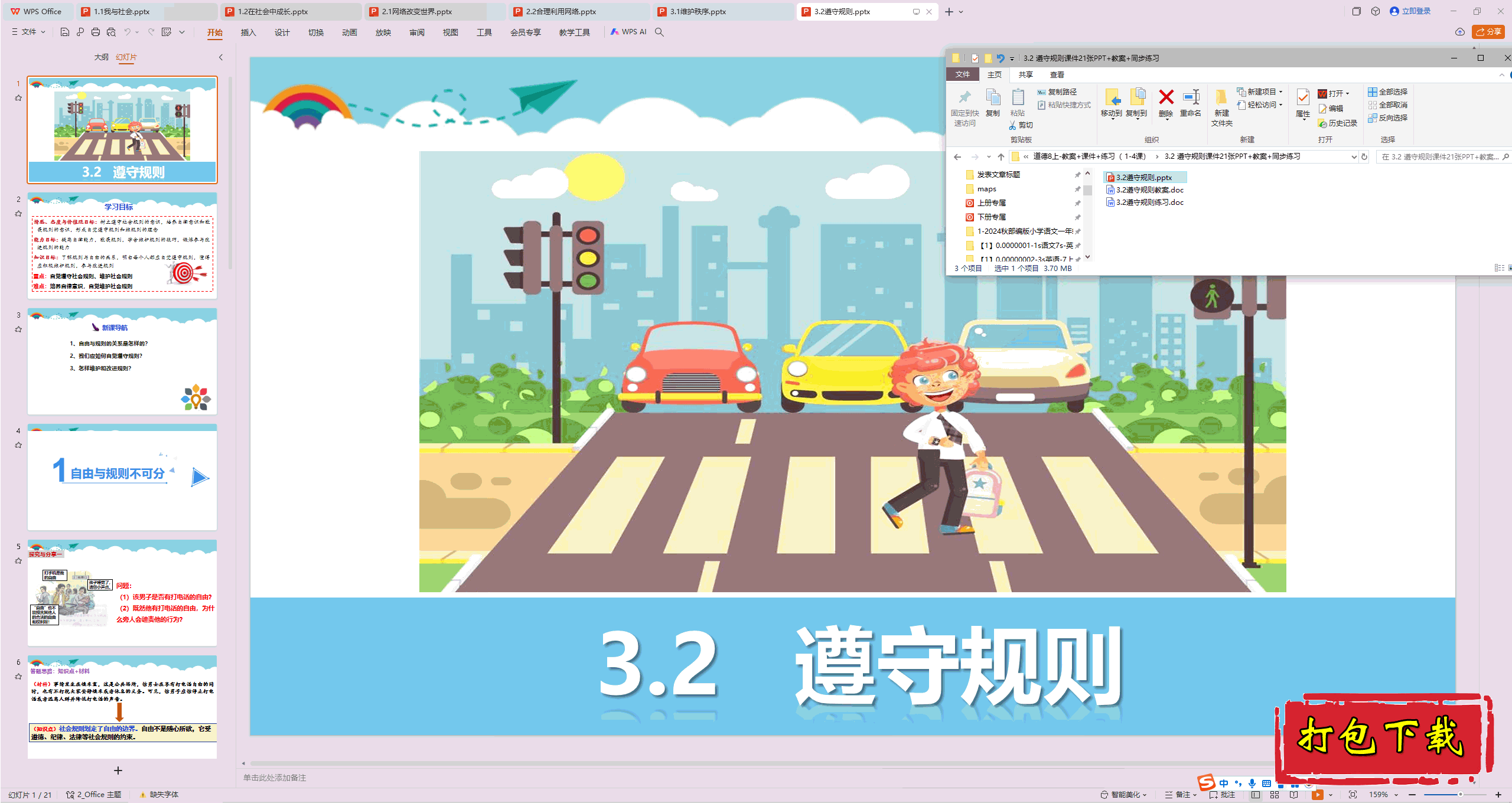Click zoom out minus in status bar

[x=1412, y=795]
